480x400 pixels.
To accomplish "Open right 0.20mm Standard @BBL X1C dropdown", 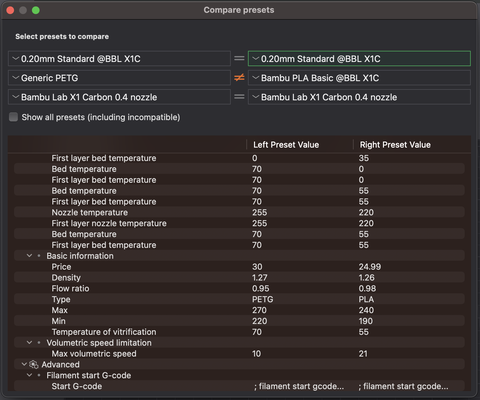I will [359, 59].
